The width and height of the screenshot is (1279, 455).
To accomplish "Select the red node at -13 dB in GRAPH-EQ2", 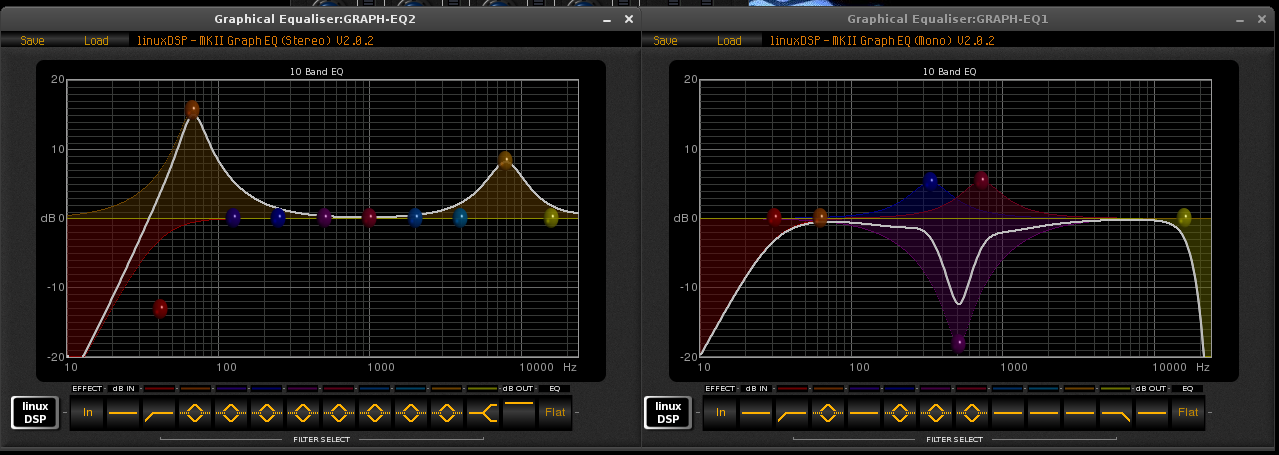I will [160, 309].
